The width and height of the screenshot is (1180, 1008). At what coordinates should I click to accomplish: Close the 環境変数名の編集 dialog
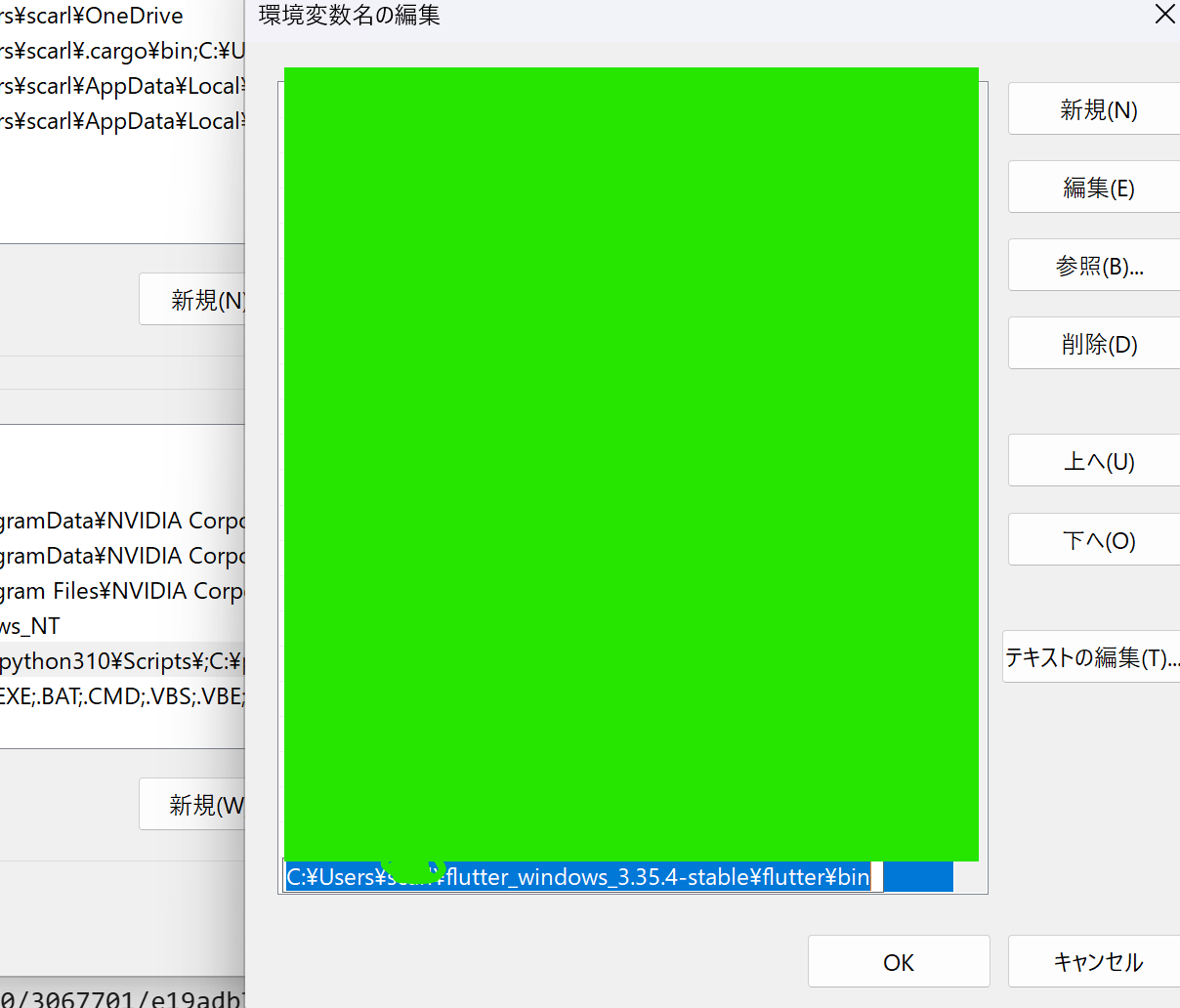point(1164,15)
